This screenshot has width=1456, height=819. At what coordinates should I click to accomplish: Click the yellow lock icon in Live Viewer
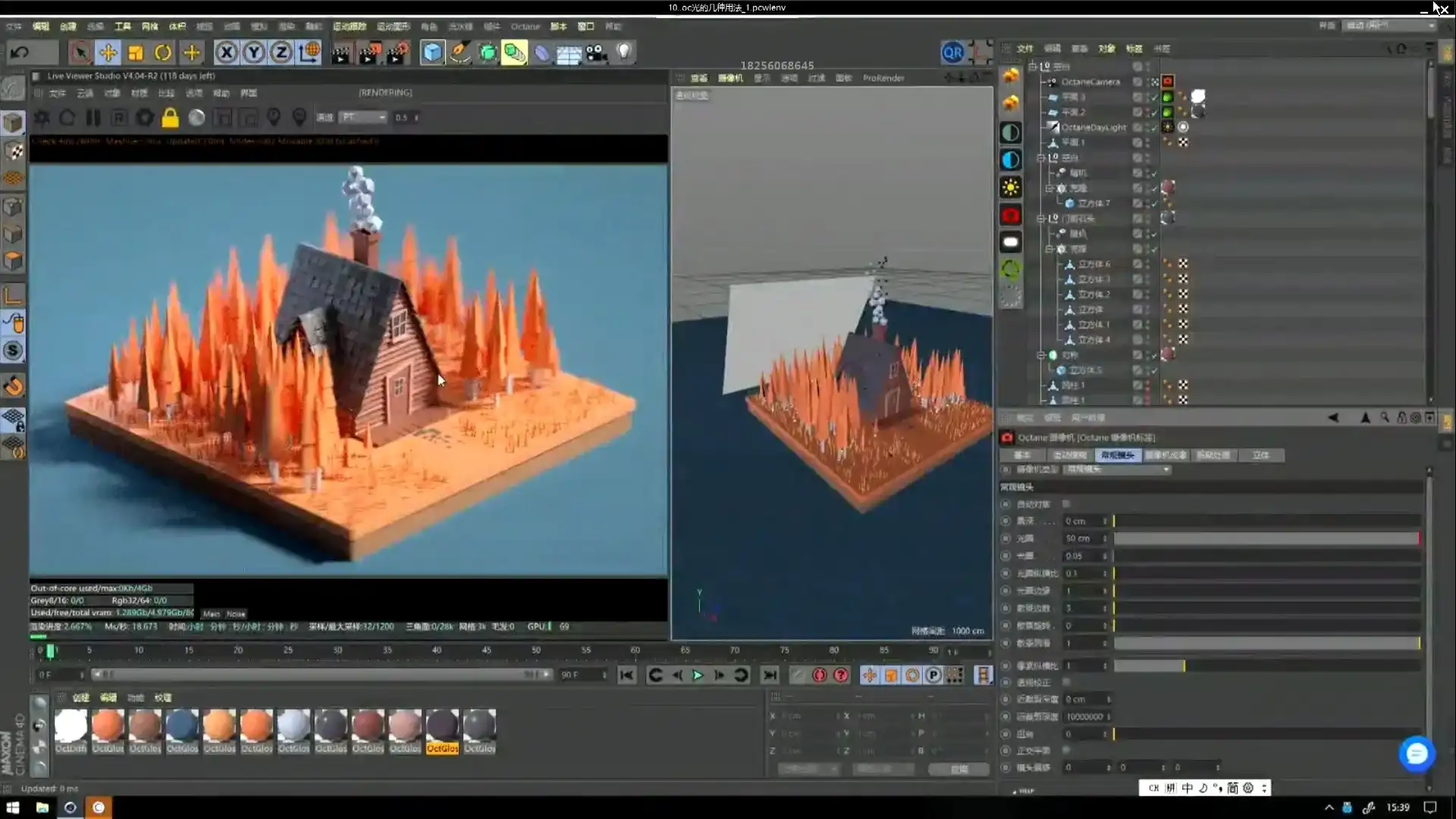point(170,118)
